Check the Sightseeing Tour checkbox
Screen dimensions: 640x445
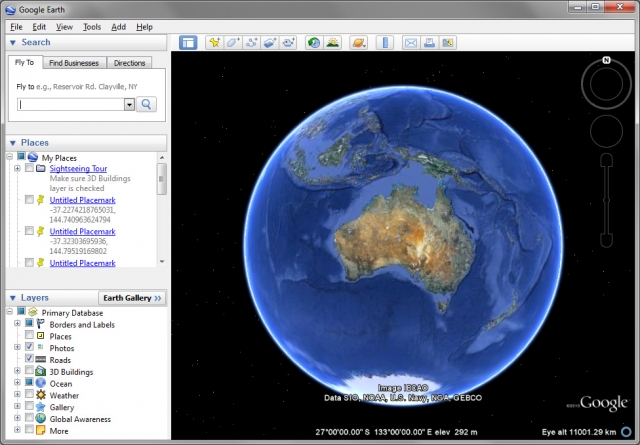click(x=29, y=168)
